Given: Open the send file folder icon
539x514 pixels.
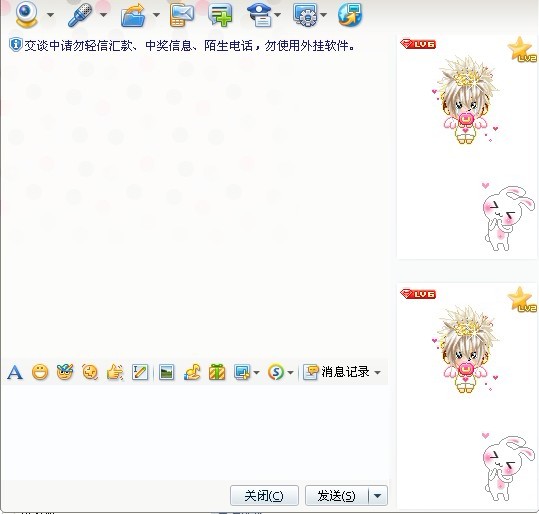Looking at the screenshot, I should [133, 15].
